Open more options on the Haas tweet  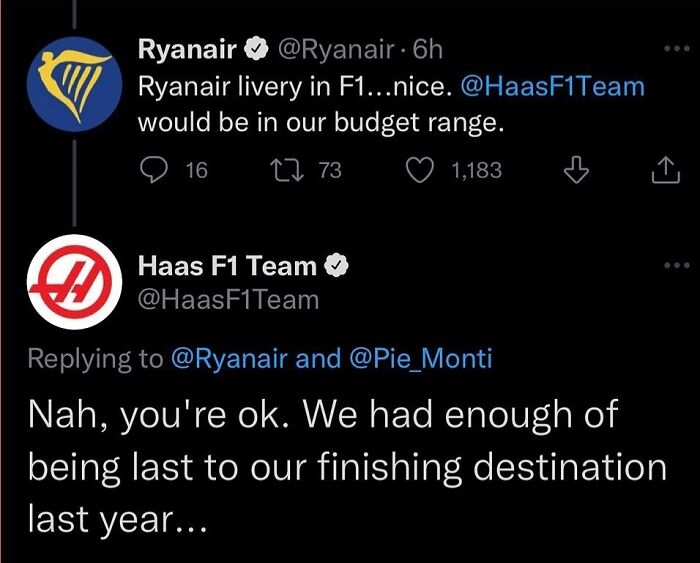click(x=677, y=266)
